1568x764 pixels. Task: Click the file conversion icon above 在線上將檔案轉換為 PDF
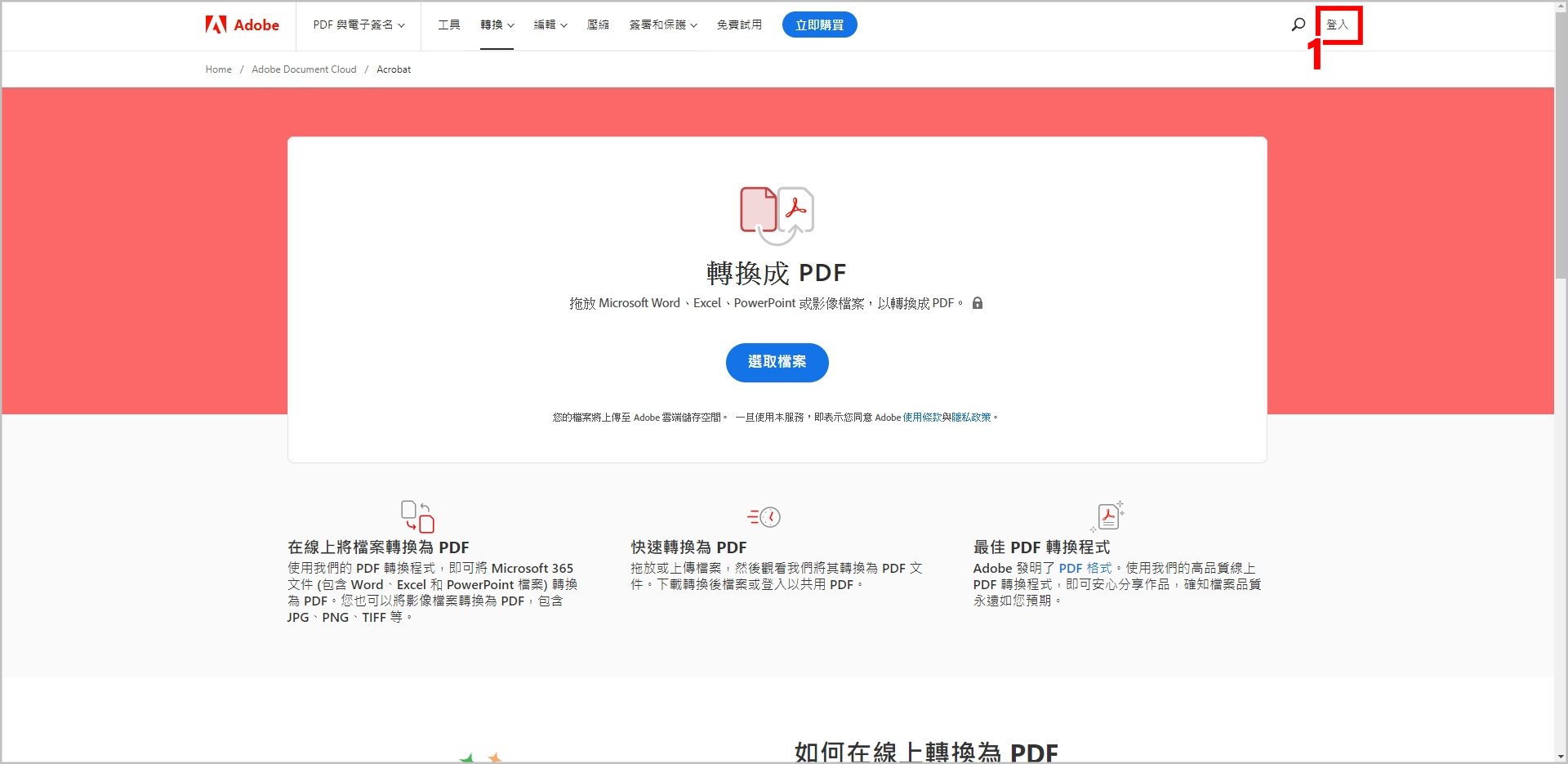click(417, 516)
